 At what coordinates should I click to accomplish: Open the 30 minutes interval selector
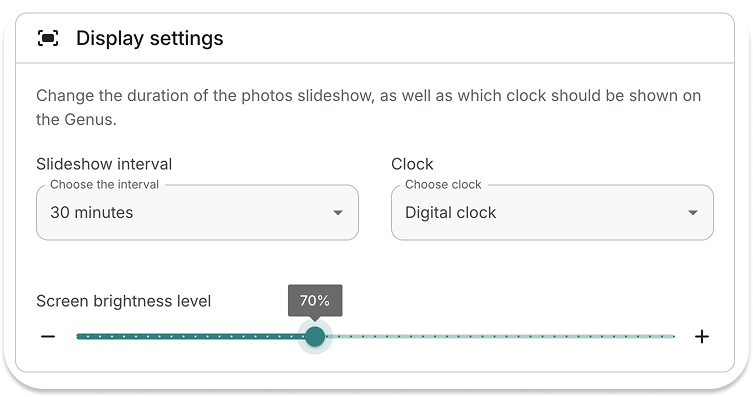(197, 213)
